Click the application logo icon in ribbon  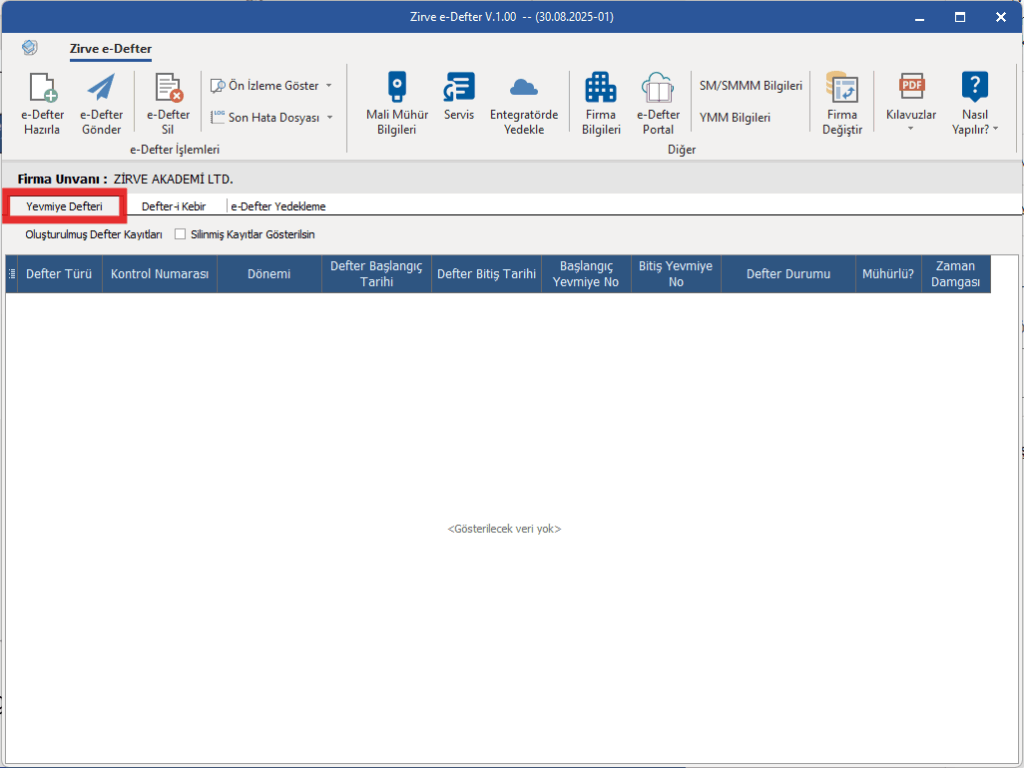29,48
